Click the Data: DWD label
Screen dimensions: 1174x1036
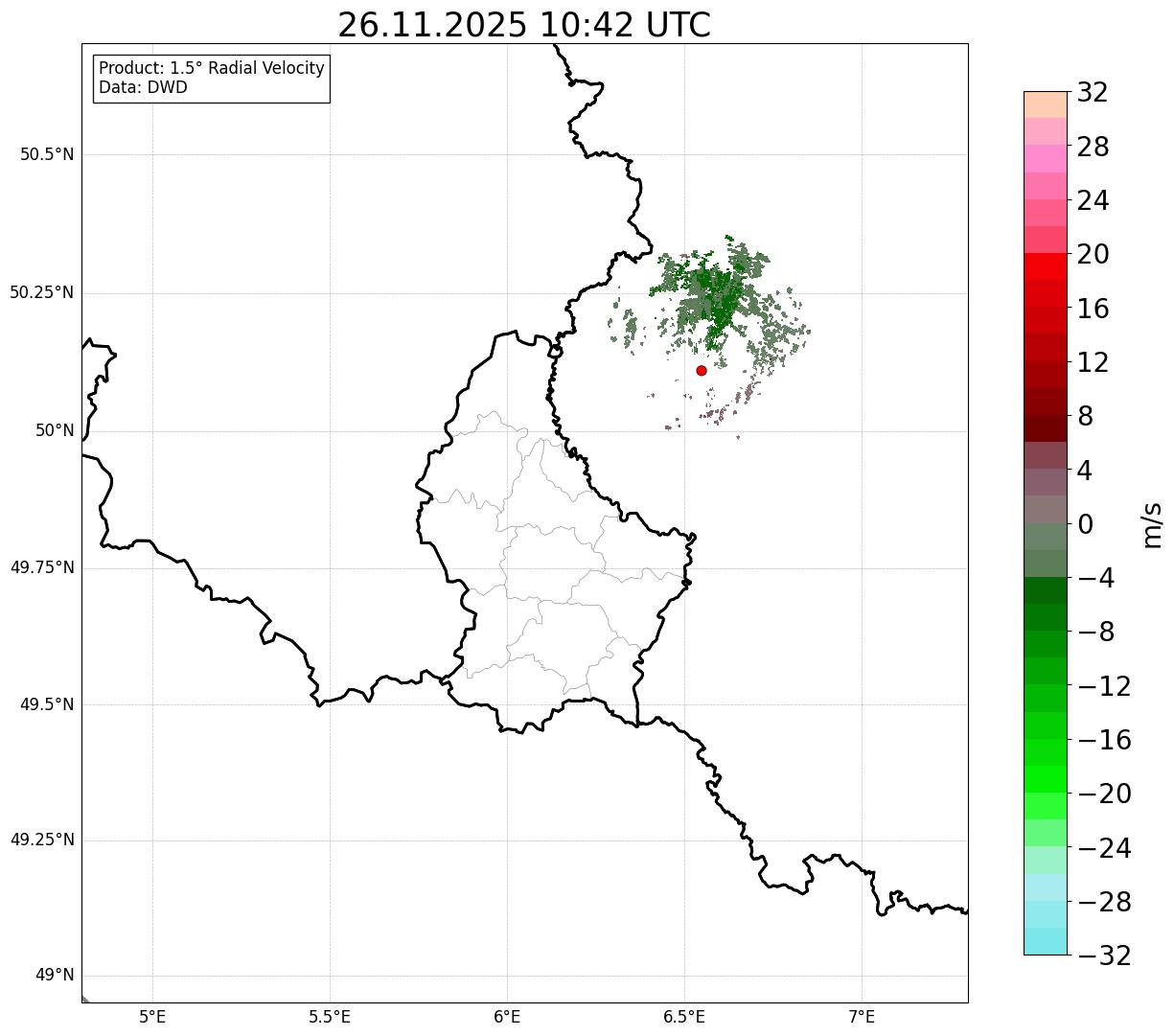pos(144,87)
